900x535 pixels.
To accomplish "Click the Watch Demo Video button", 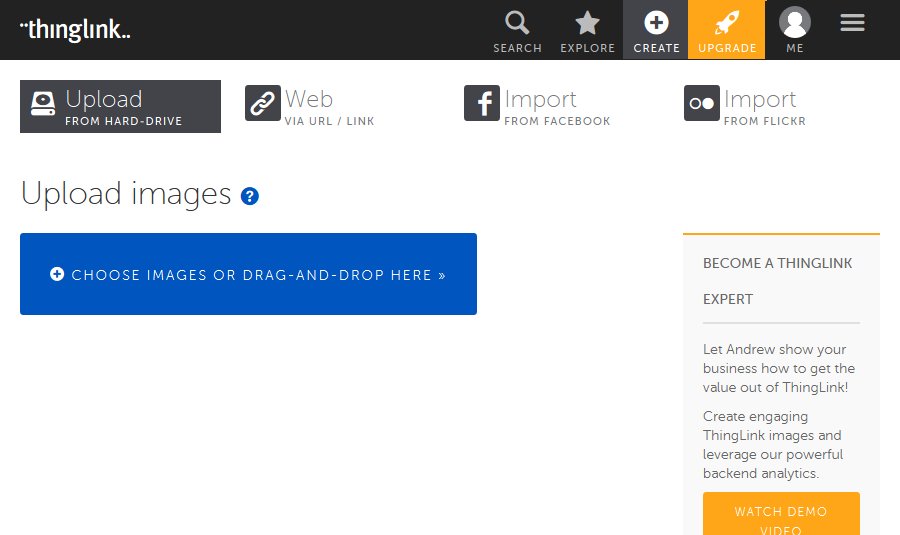I will tap(781, 514).
